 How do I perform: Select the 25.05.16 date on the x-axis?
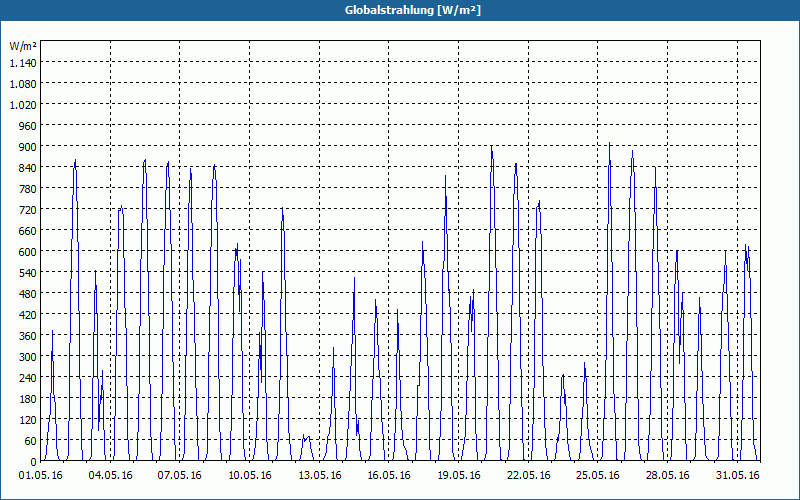coord(597,476)
